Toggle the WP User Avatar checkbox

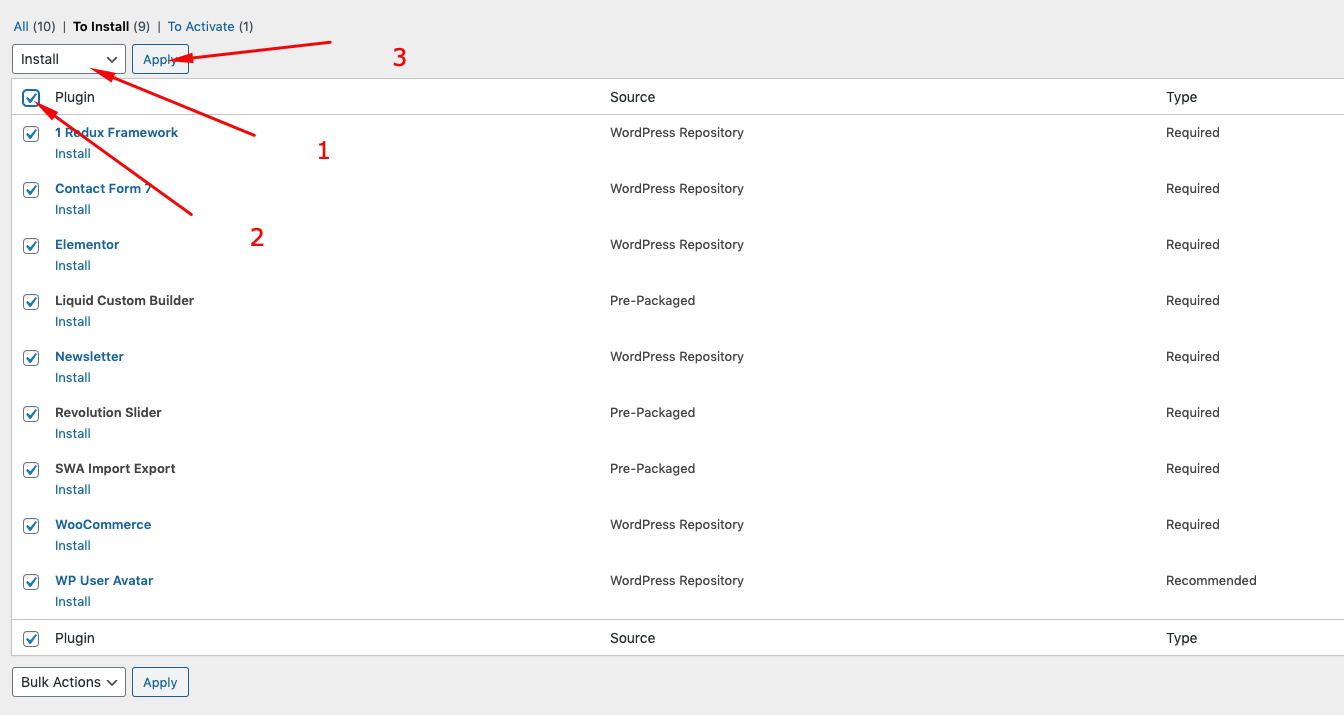(31, 582)
